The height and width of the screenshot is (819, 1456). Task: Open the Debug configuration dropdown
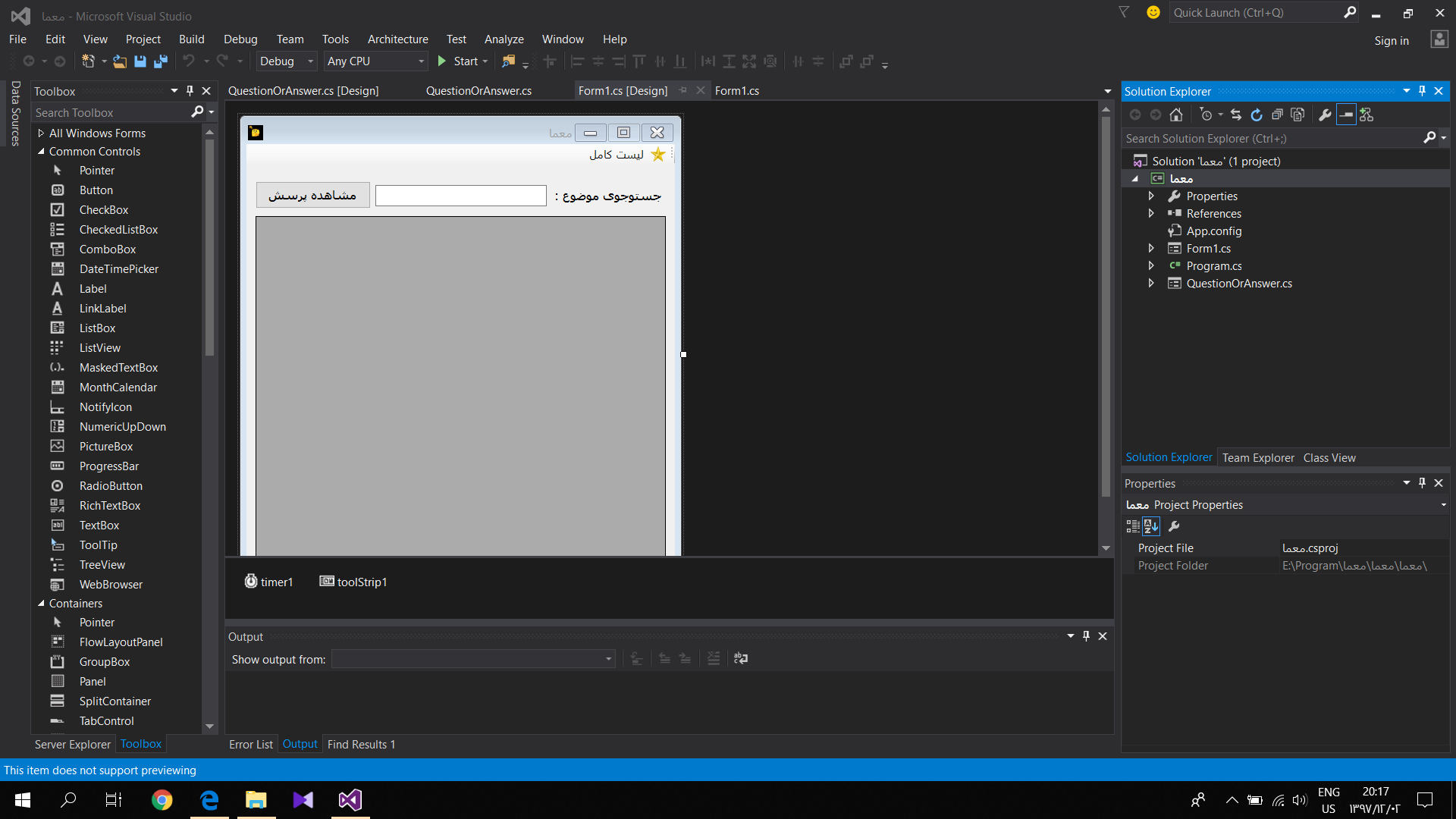[287, 61]
